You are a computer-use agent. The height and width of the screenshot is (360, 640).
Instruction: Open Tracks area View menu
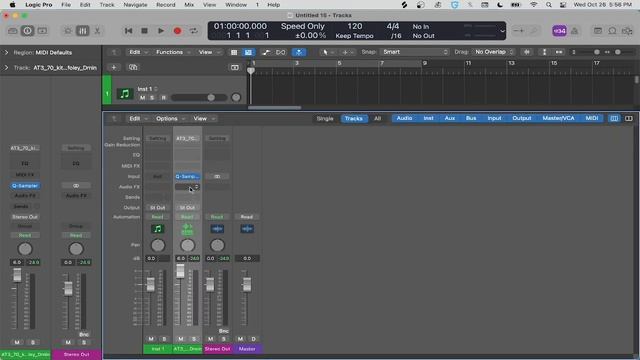click(209, 52)
